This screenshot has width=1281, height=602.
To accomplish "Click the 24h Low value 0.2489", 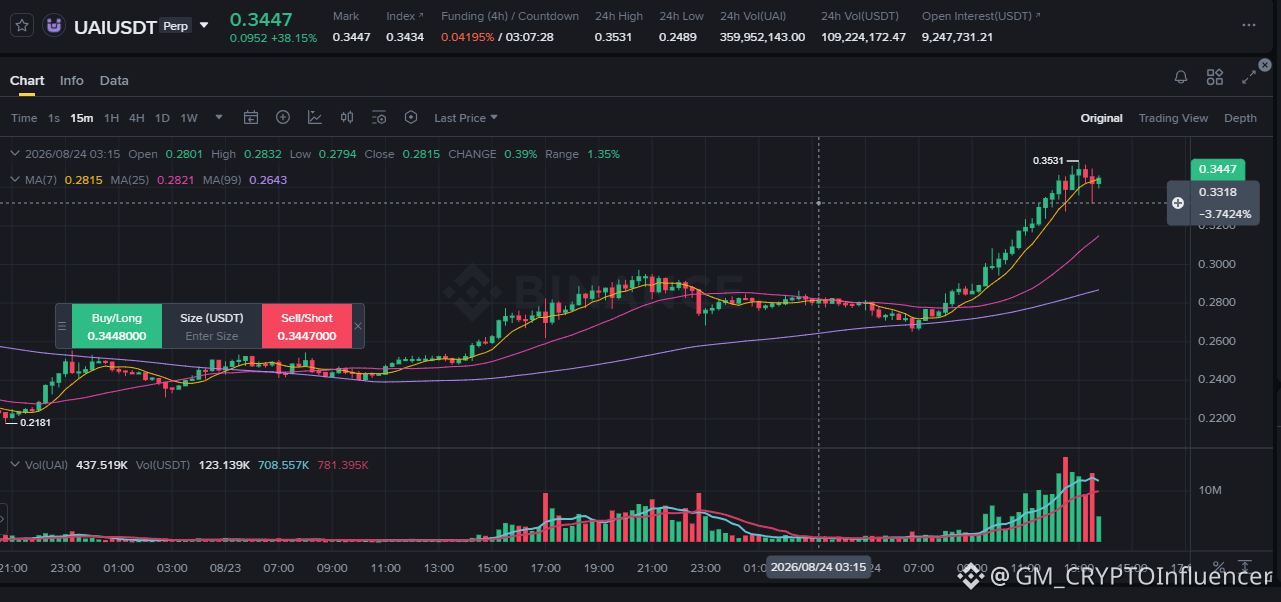I will click(x=677, y=37).
